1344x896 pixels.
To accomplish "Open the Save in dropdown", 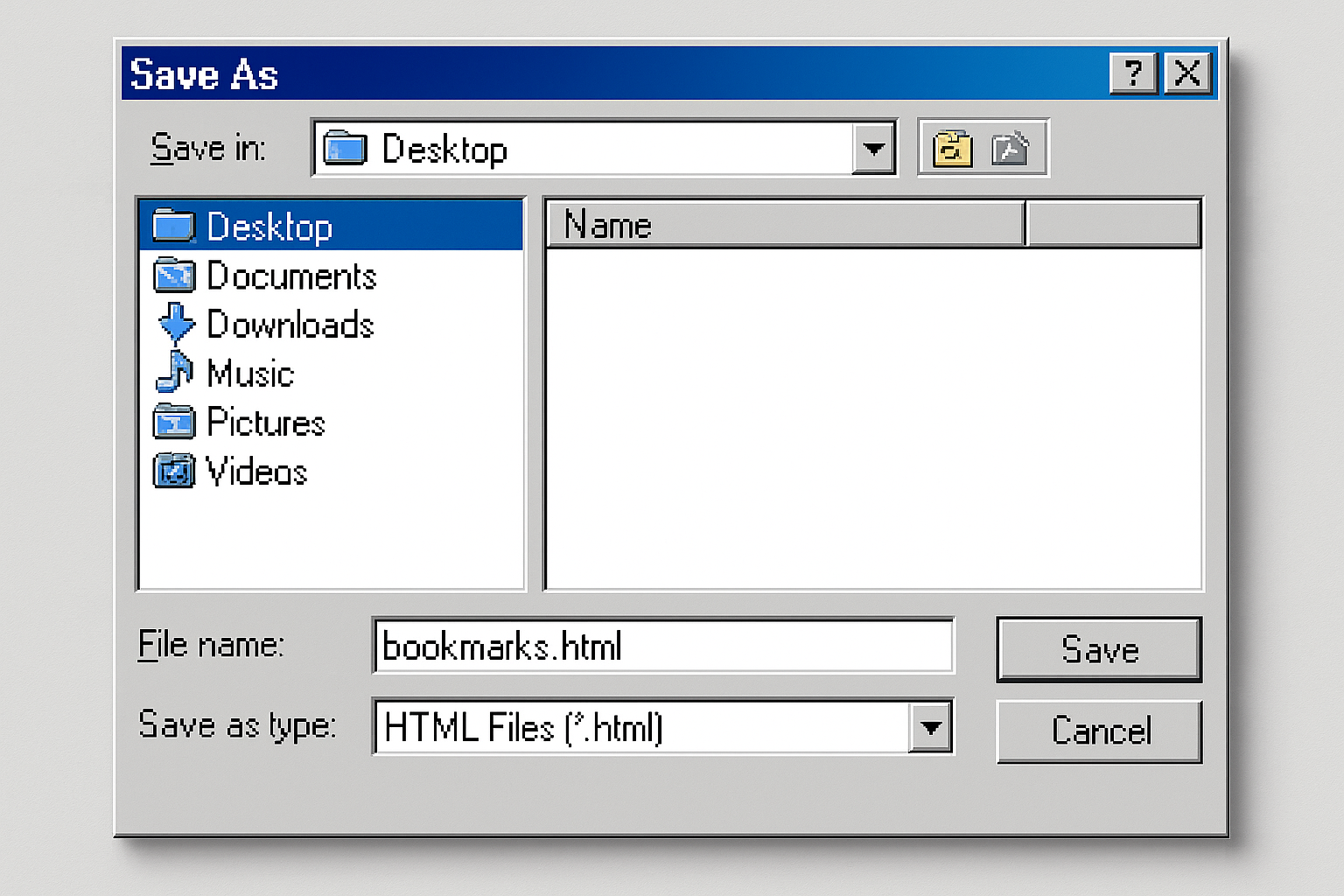I will (x=872, y=148).
